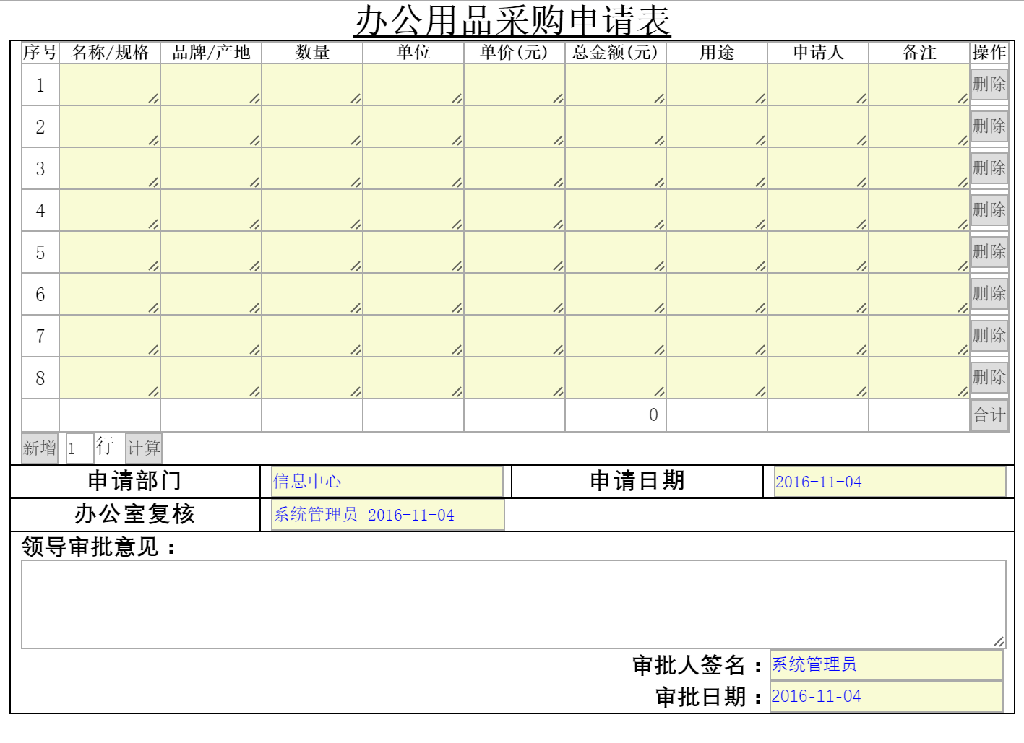Click the 操作 column header
1024x743 pixels.
989,52
